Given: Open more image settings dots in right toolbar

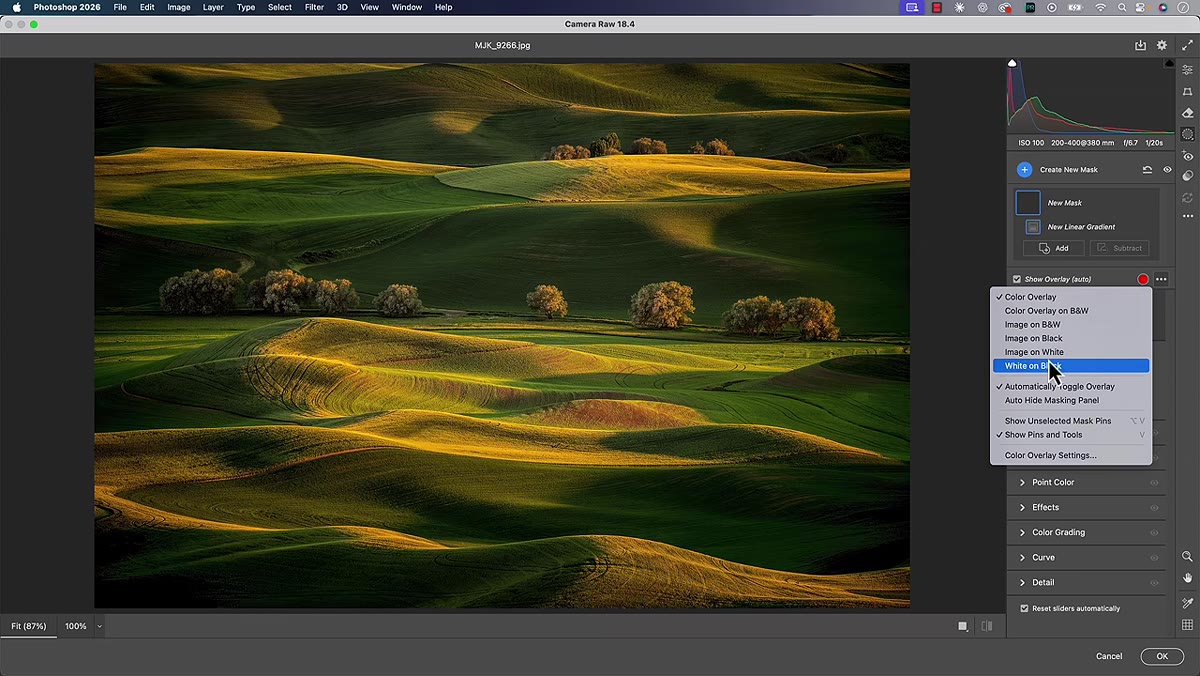Looking at the screenshot, I should [x=1188, y=216].
